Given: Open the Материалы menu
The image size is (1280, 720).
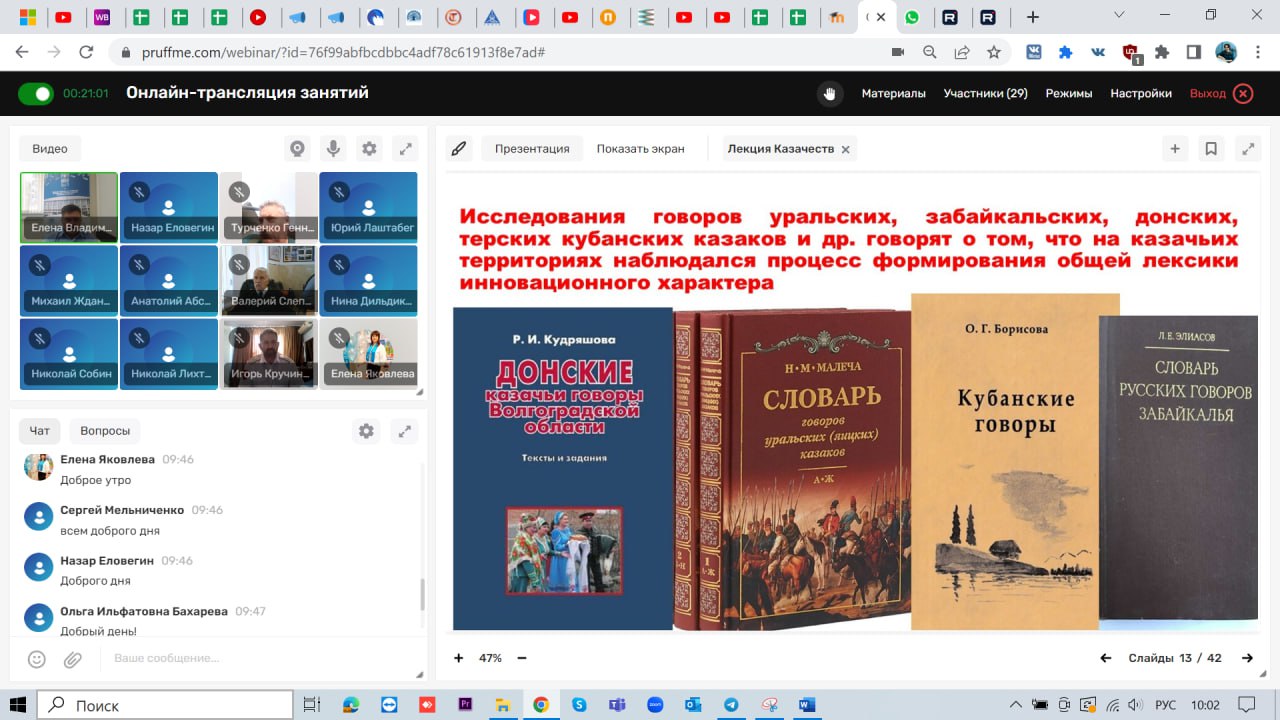Looking at the screenshot, I should tap(893, 94).
